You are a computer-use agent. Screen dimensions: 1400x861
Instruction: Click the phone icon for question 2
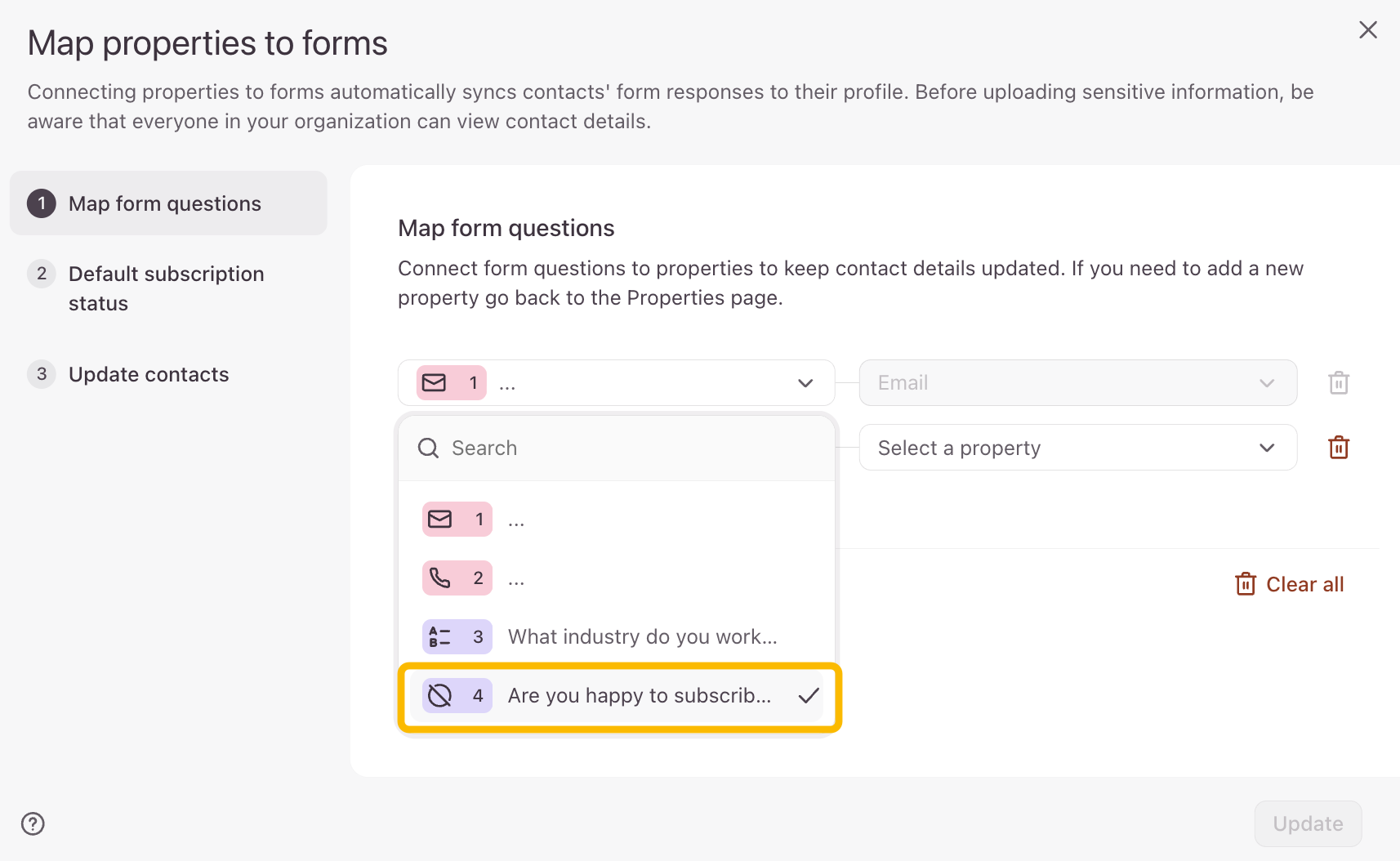point(440,578)
